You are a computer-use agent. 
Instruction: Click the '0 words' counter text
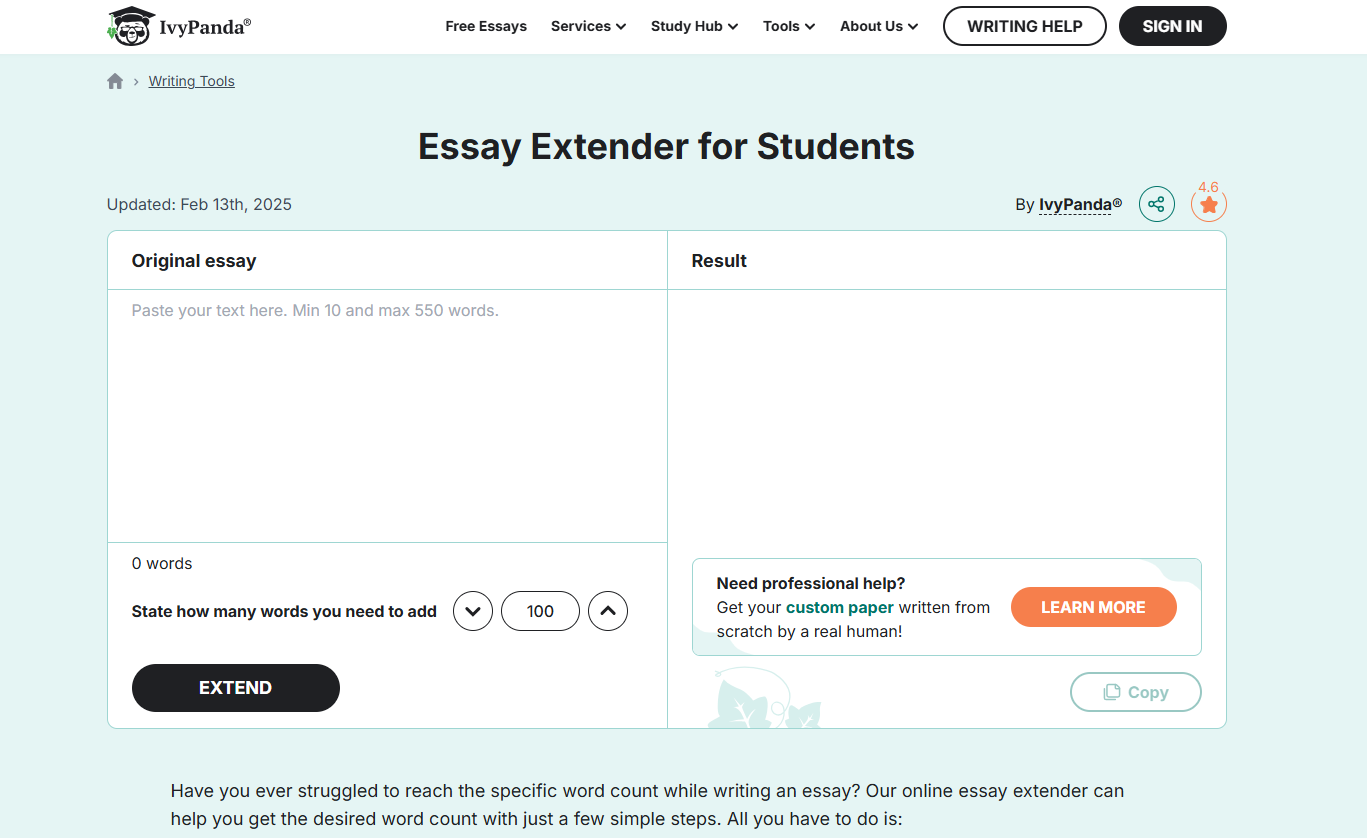[x=162, y=564]
